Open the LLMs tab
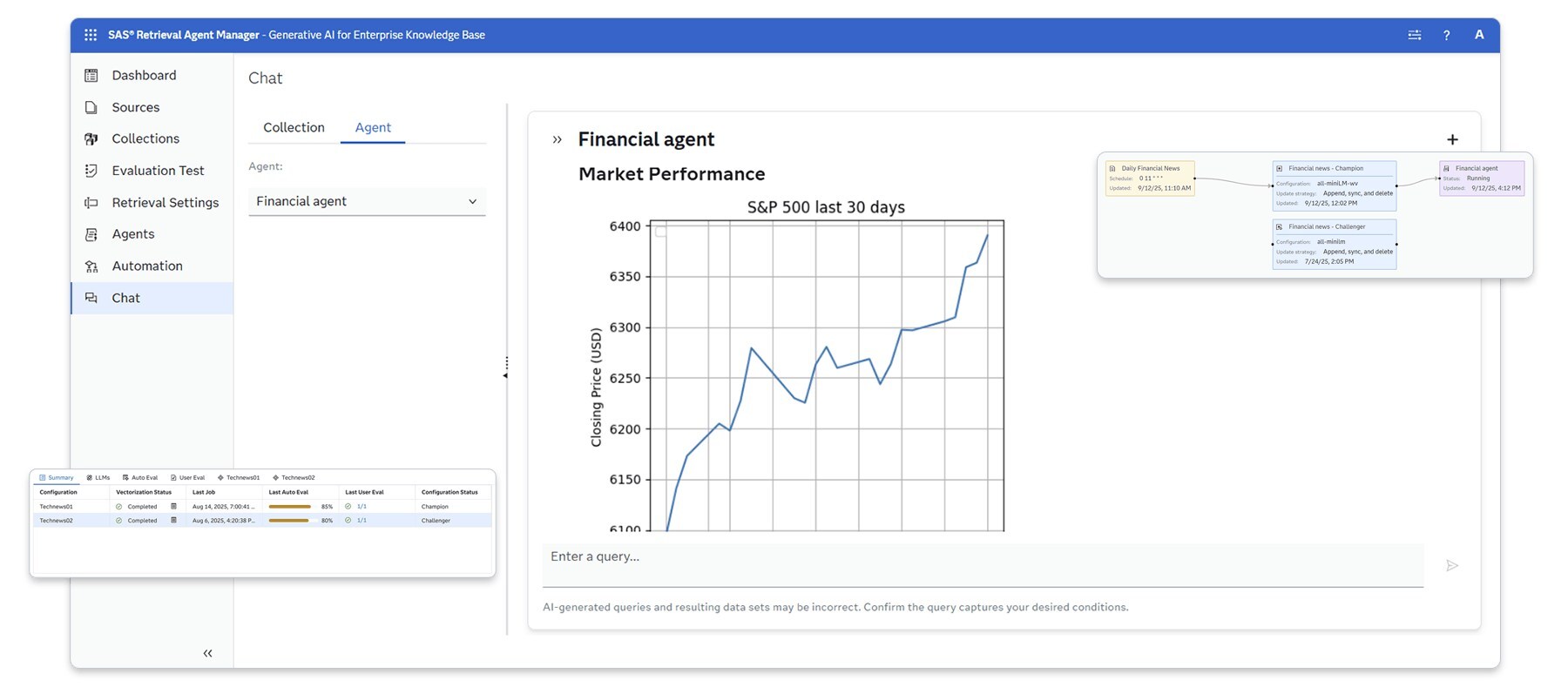The image size is (1568, 687). [x=98, y=477]
